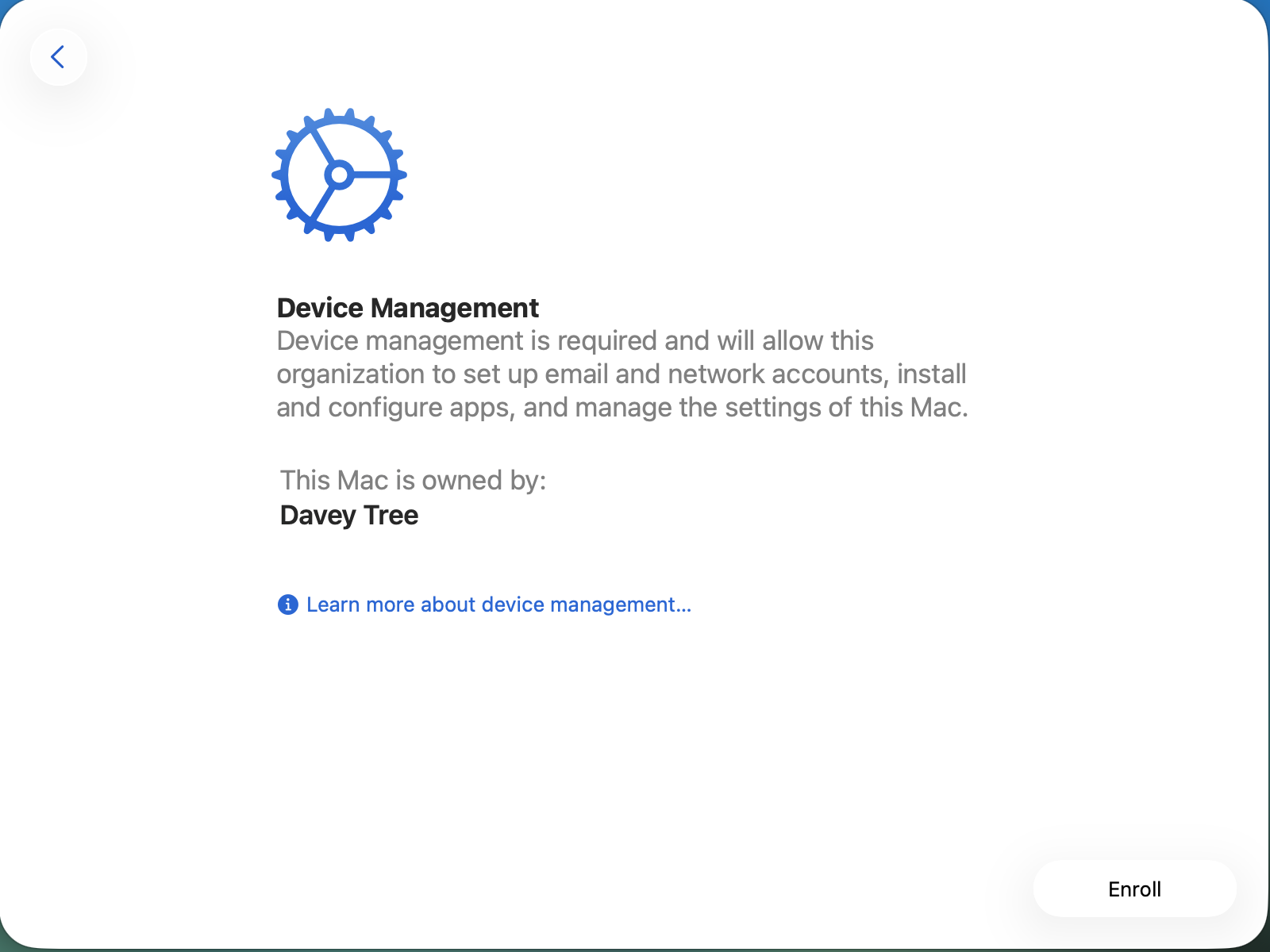Click the device management description paragraph

click(622, 374)
